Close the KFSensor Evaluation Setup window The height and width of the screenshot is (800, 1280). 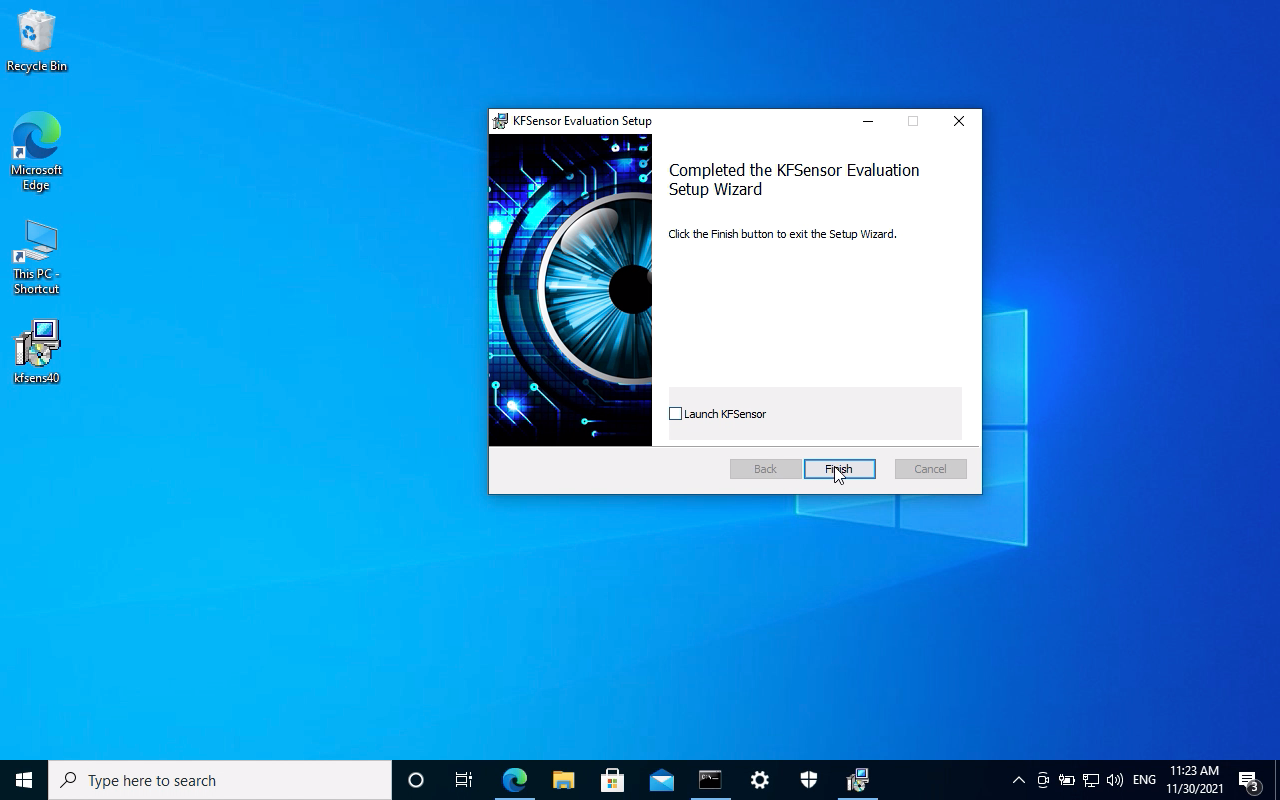coord(958,121)
